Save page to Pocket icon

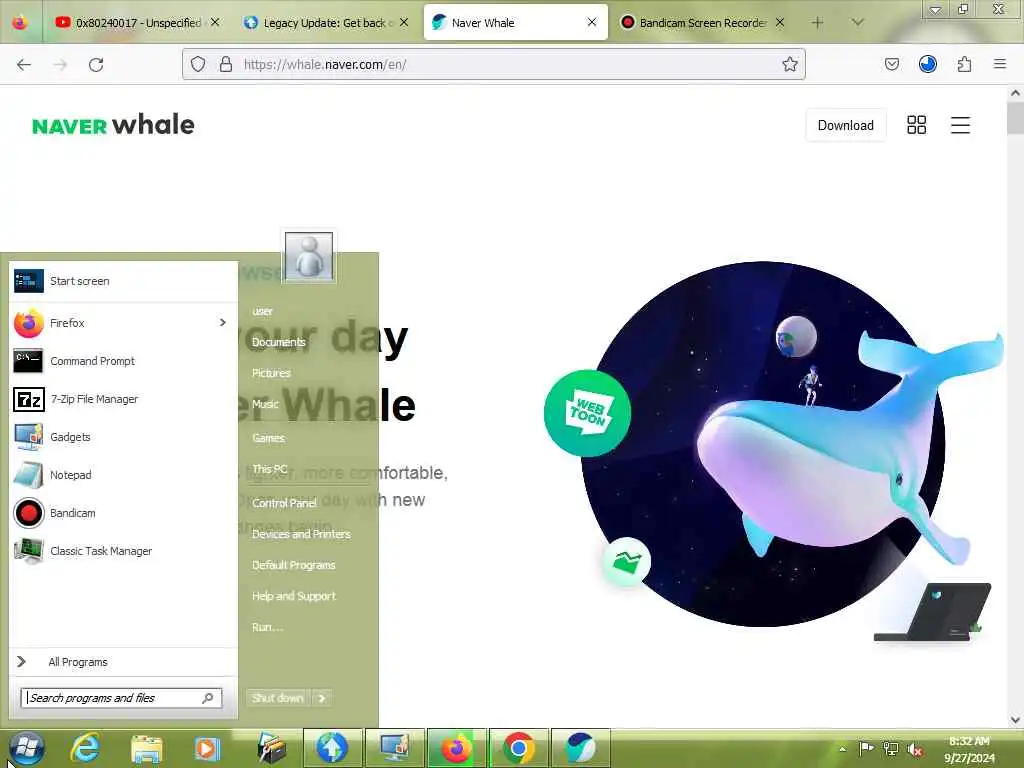coord(891,64)
